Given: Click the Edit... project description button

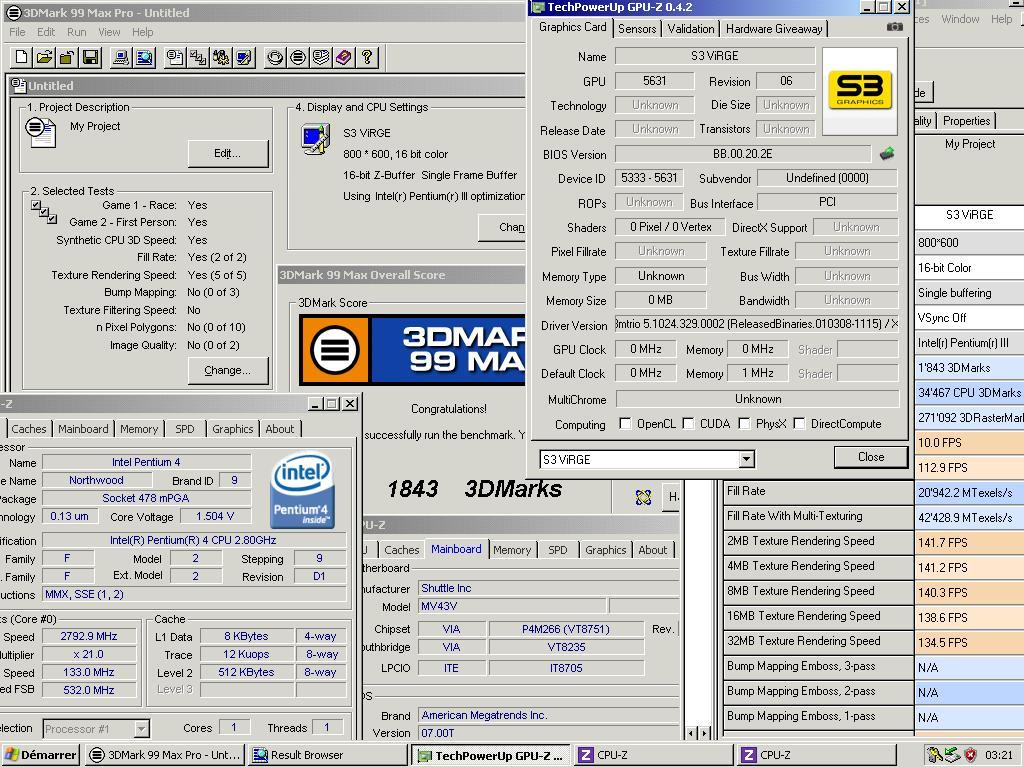Looking at the screenshot, I should pos(228,153).
